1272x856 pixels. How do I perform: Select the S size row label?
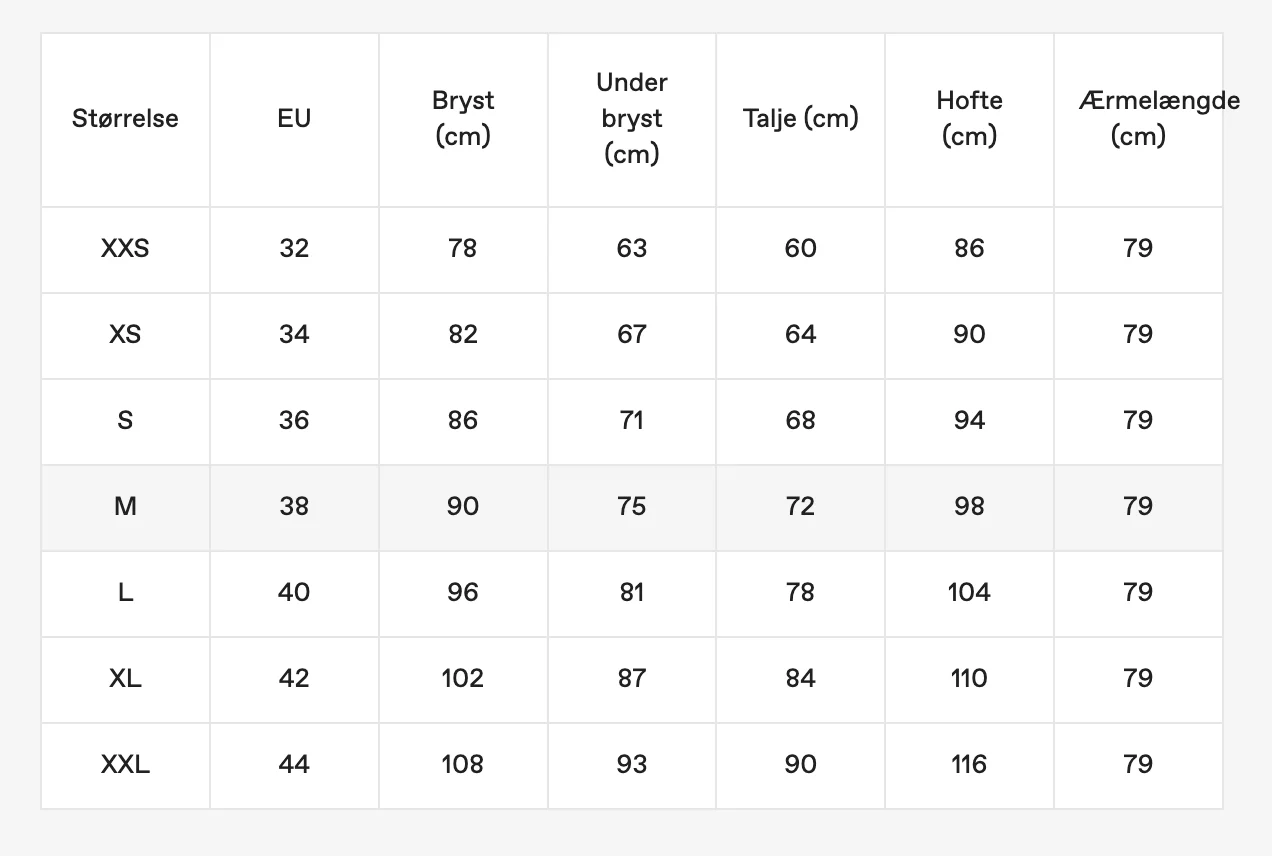(125, 421)
